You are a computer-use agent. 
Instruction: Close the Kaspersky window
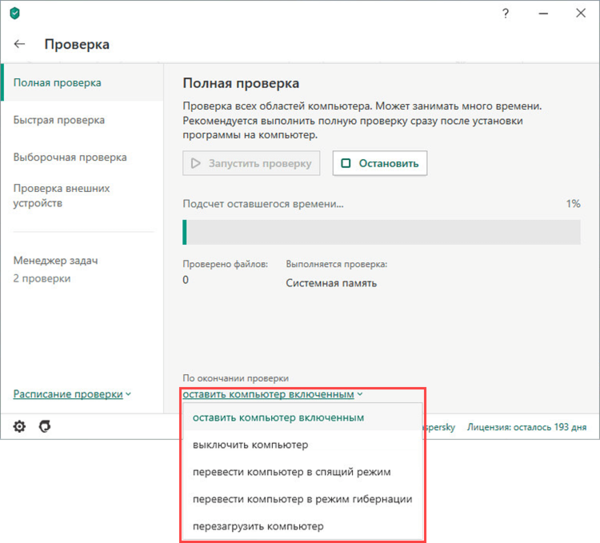coord(580,13)
